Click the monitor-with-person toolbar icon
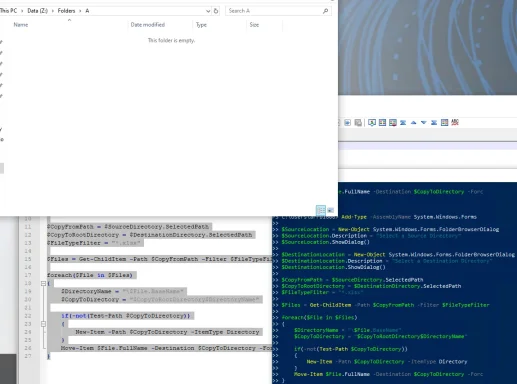The image size is (517, 384). click(372, 123)
